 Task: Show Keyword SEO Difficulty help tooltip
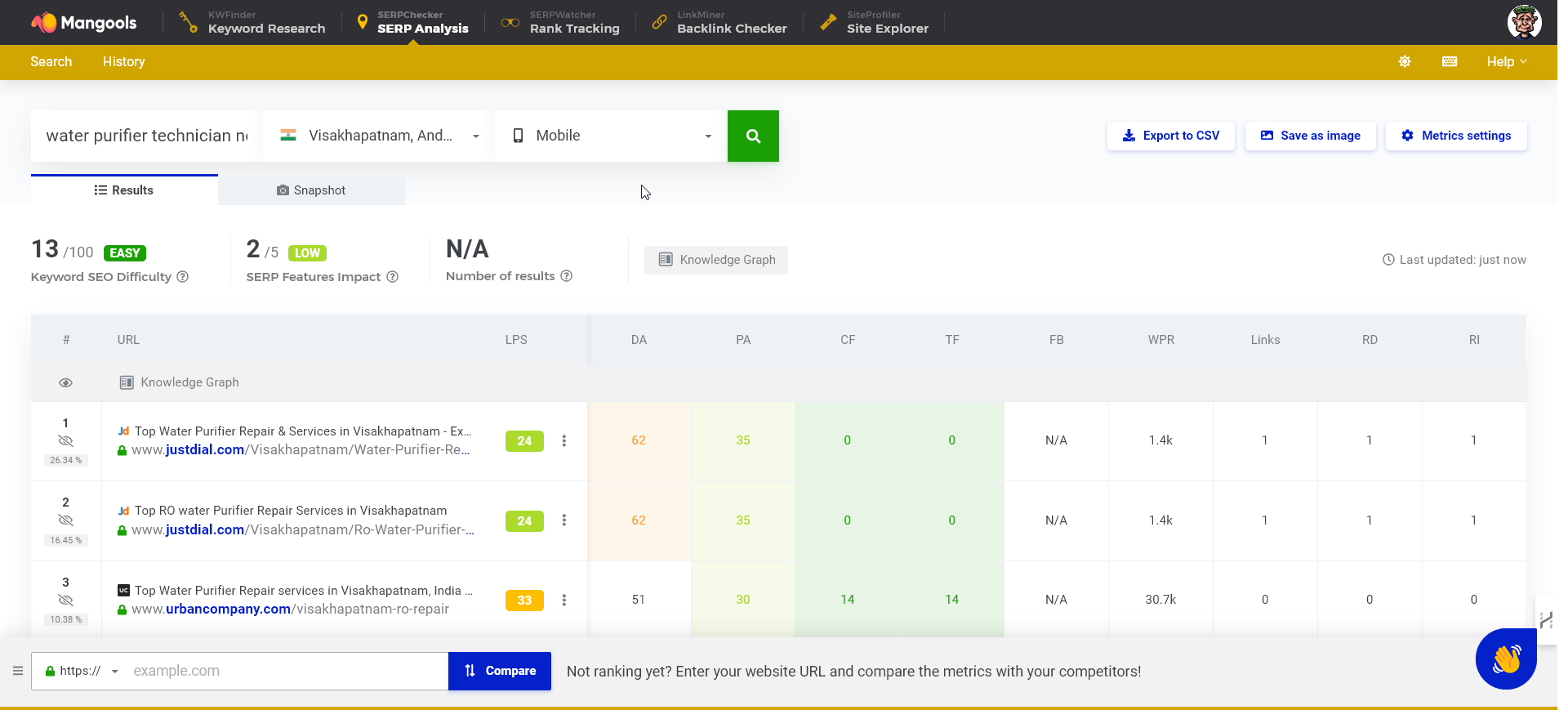(183, 277)
